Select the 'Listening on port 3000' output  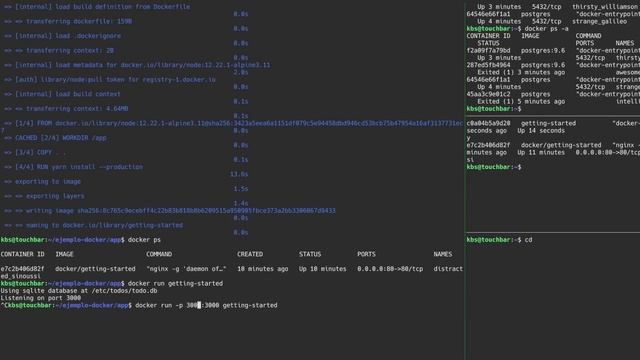click(x=41, y=298)
